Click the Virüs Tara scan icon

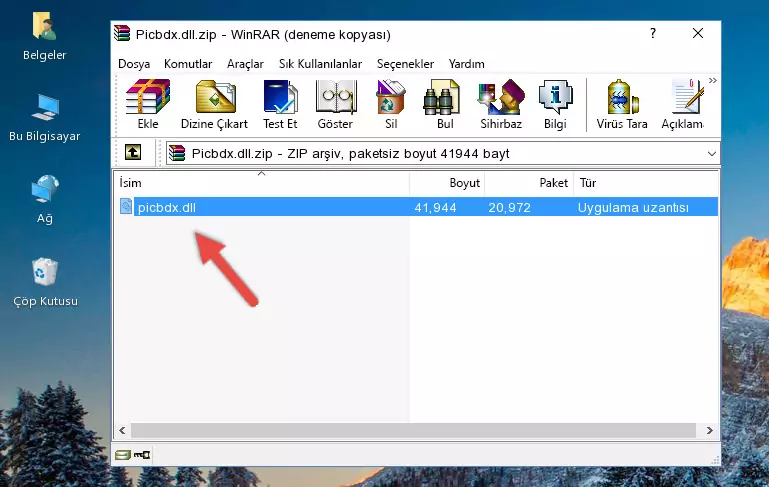pyautogui.click(x=622, y=104)
